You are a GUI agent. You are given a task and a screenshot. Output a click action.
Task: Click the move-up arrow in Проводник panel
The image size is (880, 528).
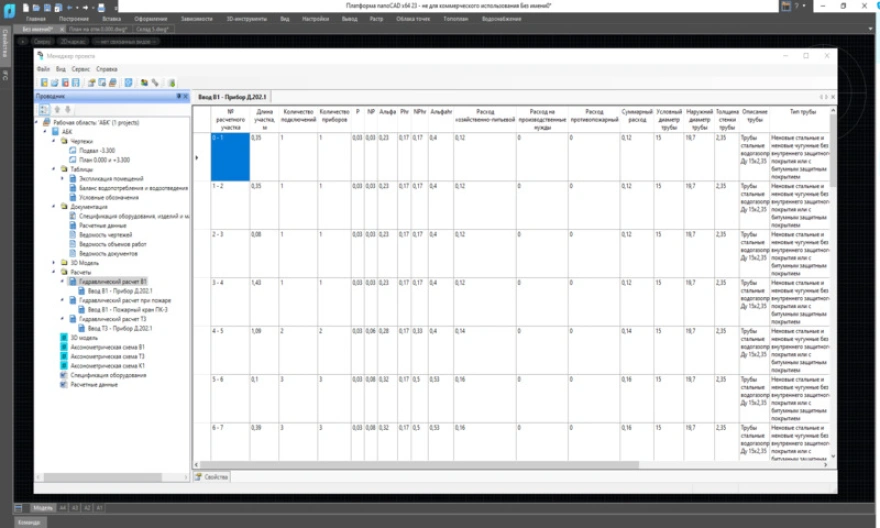click(57, 109)
